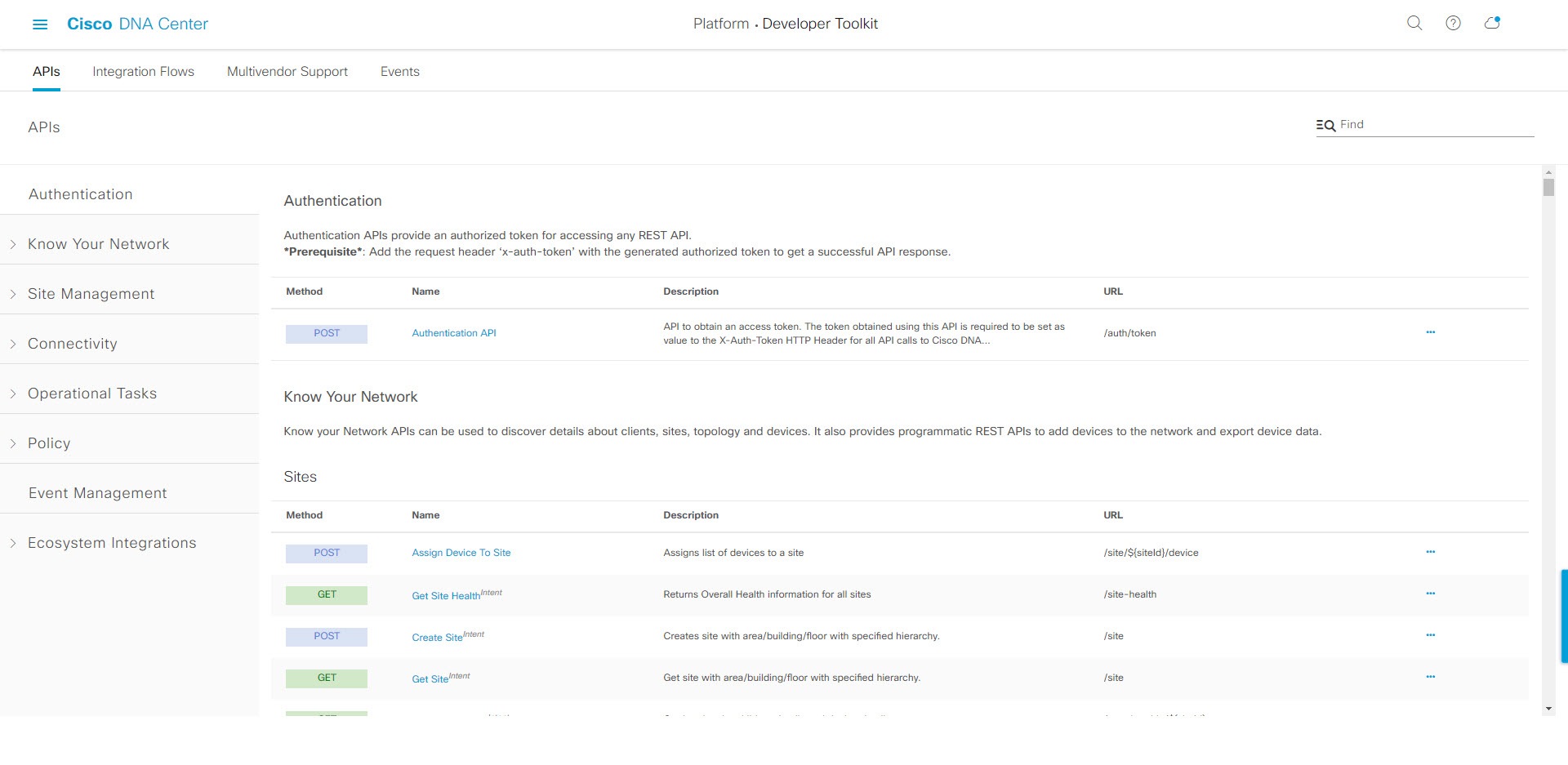Click the ellipsis menu for Assign Device To Site
This screenshot has height=765, width=1568.
pyautogui.click(x=1431, y=551)
